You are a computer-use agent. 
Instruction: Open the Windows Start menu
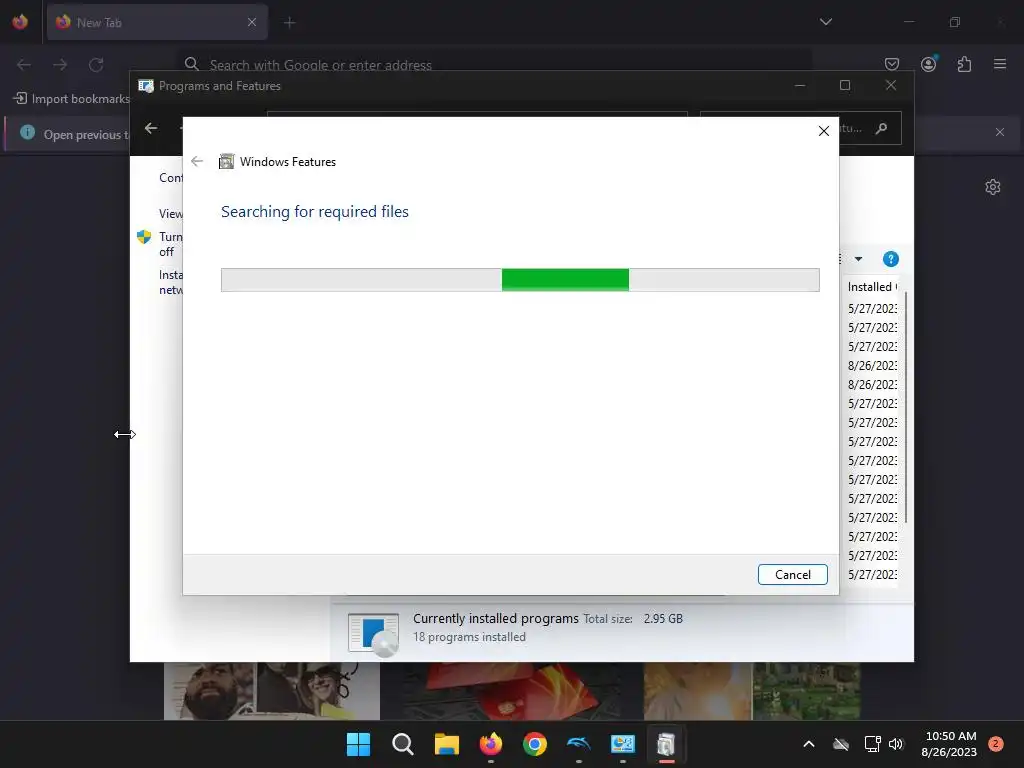point(358,744)
